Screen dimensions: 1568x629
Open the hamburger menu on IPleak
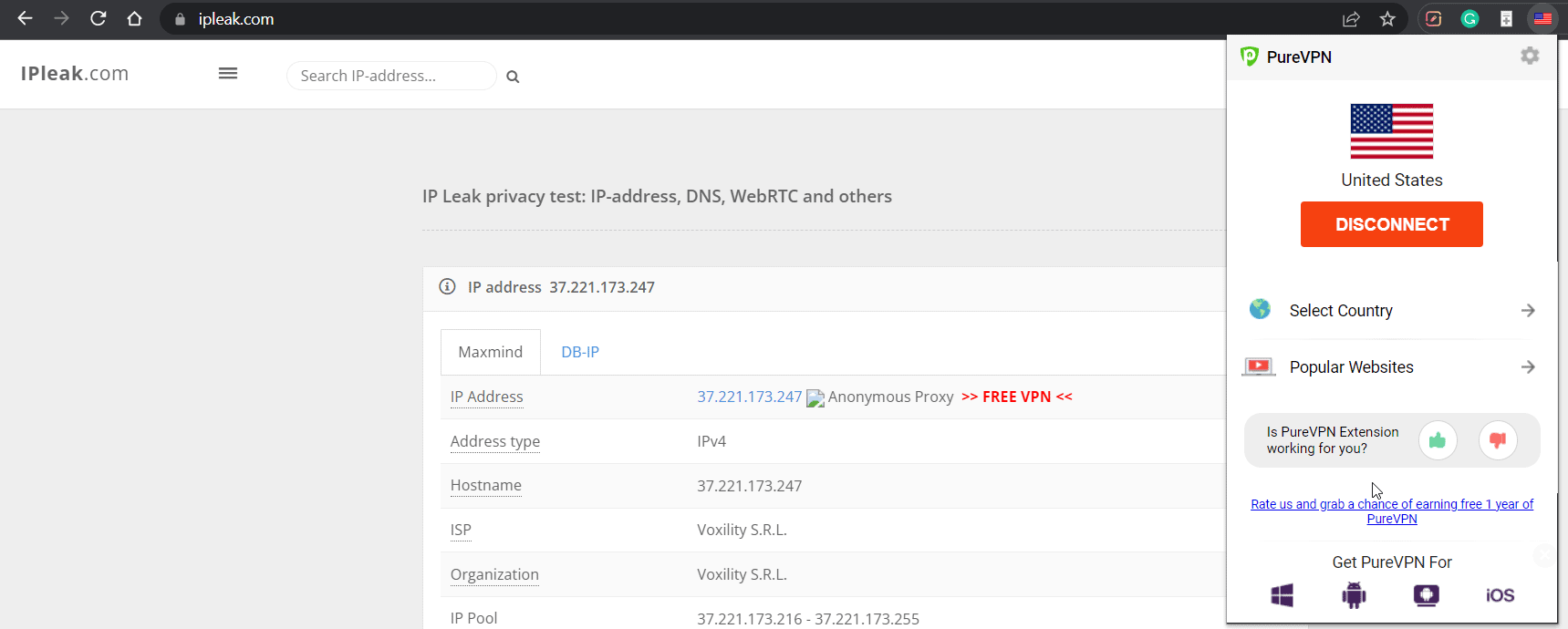pos(228,73)
